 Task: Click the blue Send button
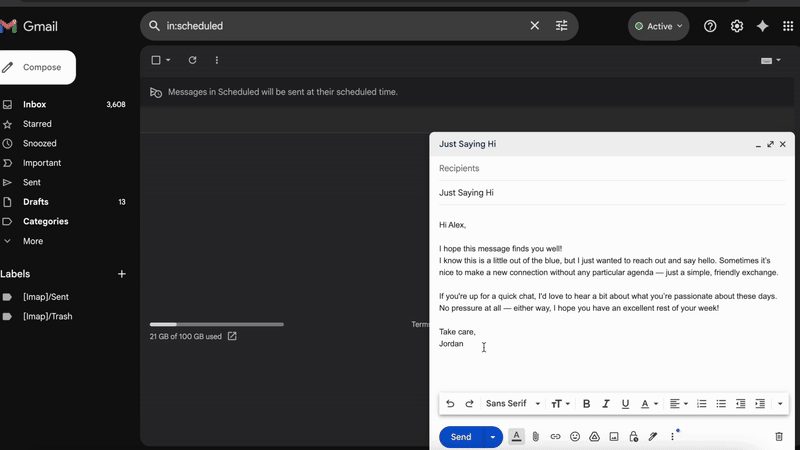[460, 437]
